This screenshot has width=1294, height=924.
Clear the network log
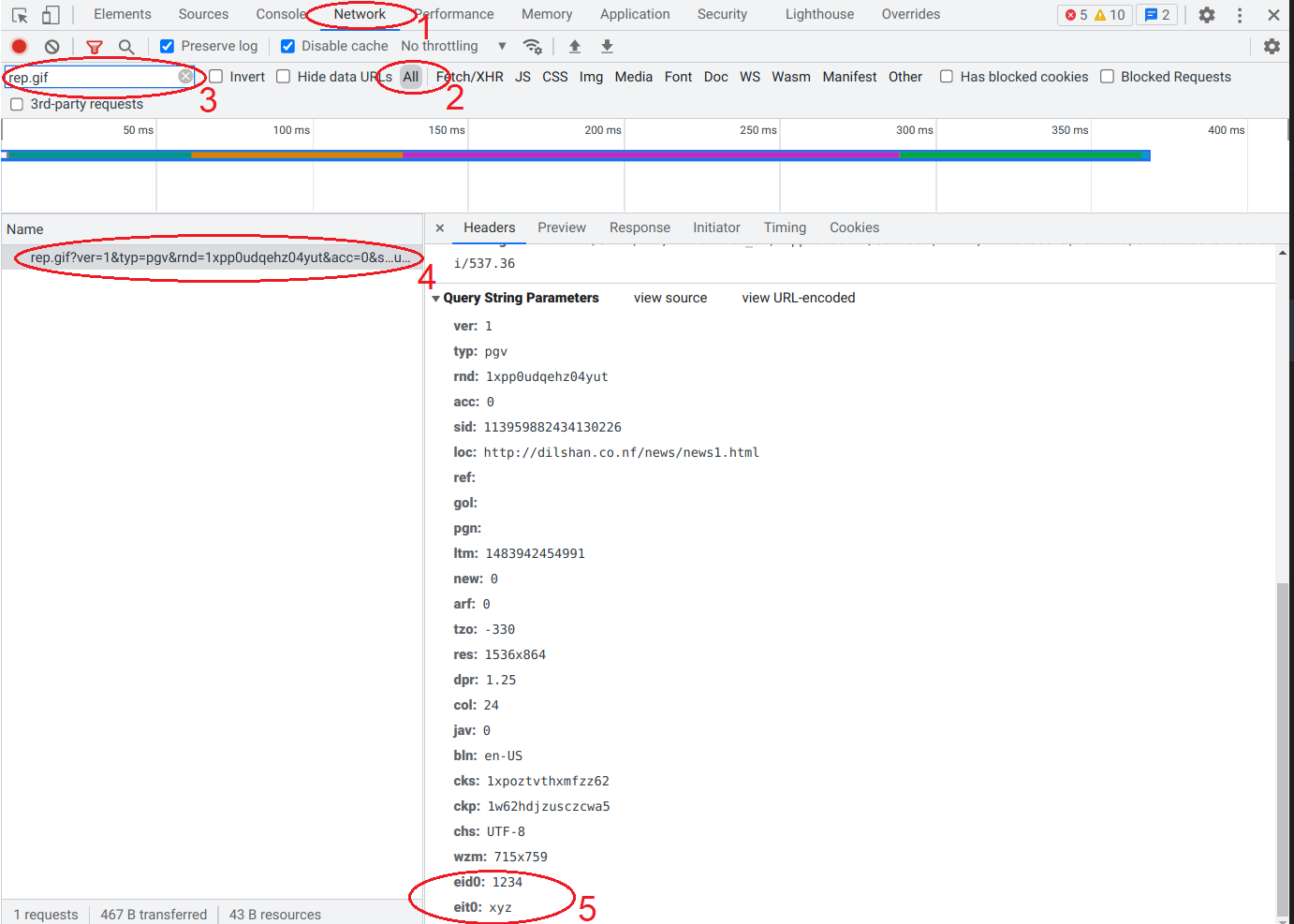tap(52, 46)
